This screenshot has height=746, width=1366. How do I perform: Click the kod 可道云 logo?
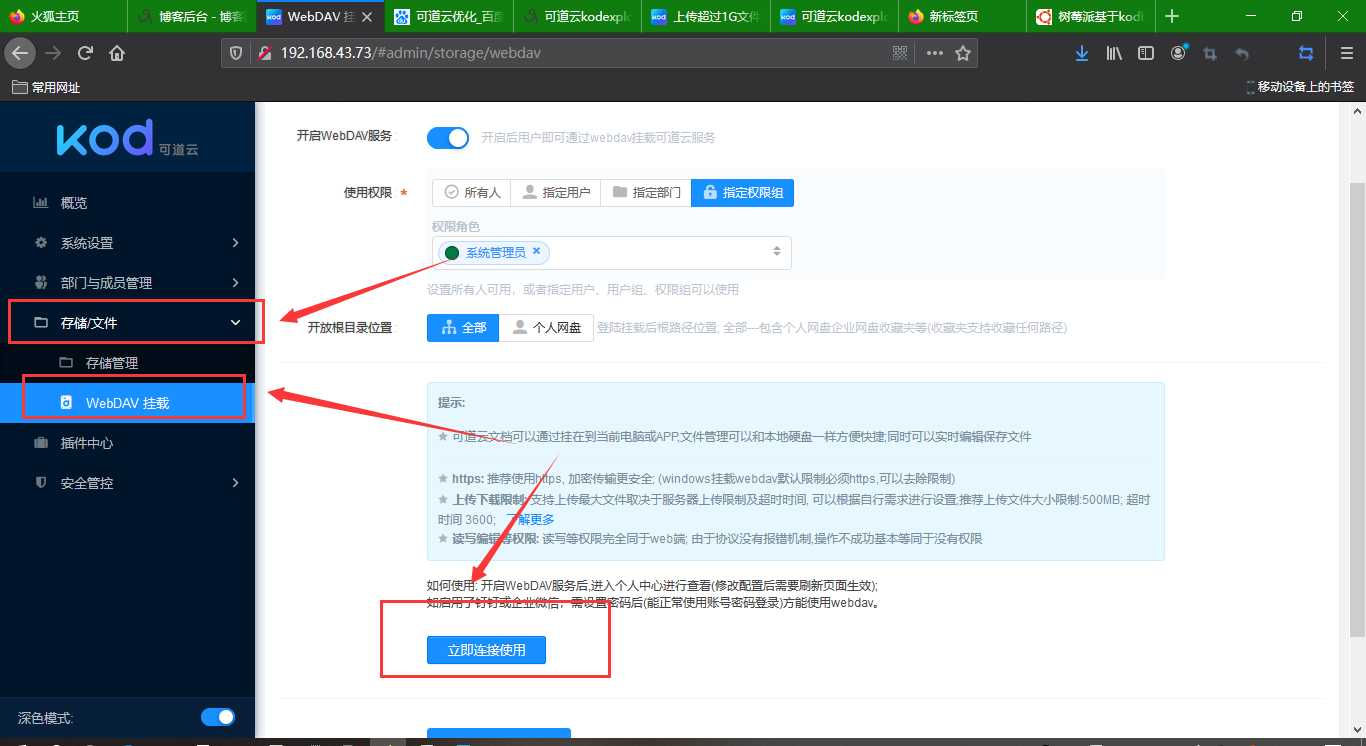127,139
